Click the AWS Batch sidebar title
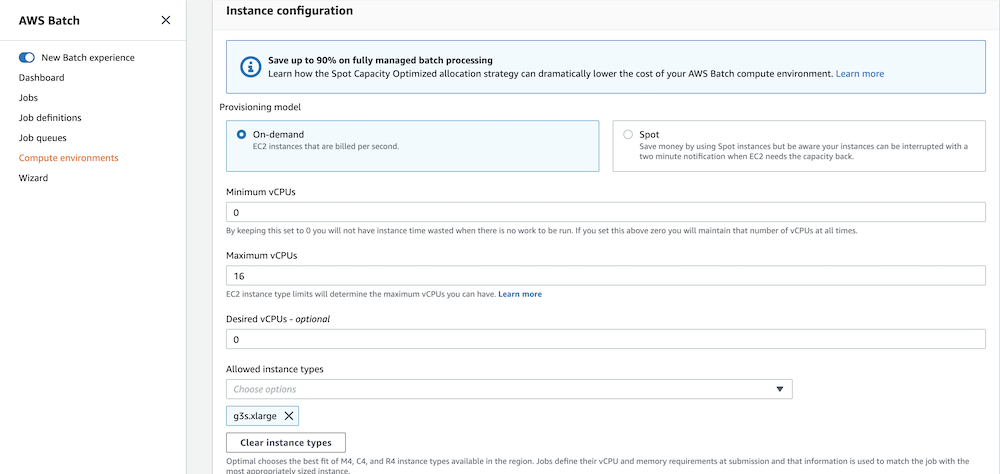The width and height of the screenshot is (1000, 474). [49, 20]
